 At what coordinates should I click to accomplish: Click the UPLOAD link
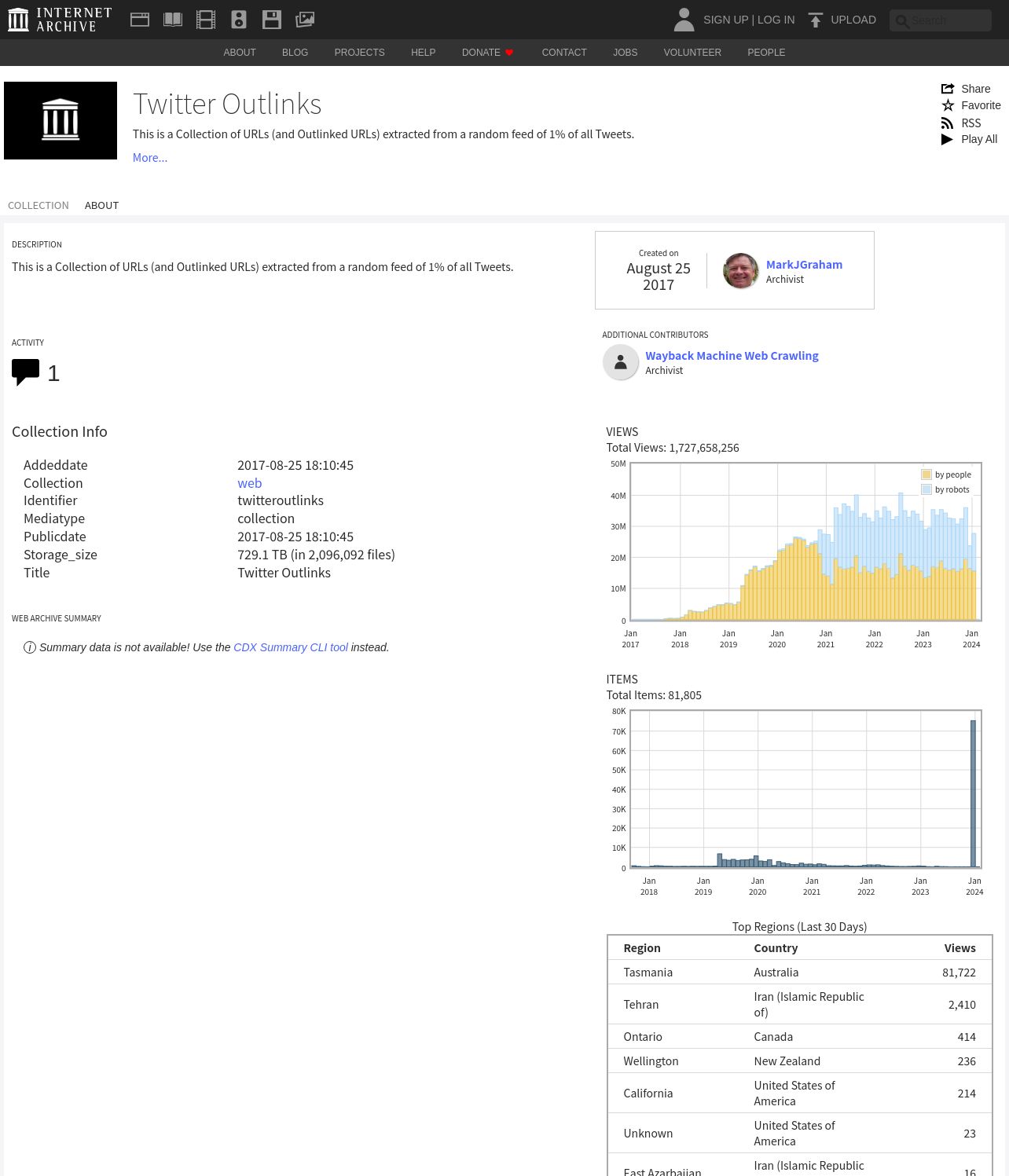coord(853,20)
